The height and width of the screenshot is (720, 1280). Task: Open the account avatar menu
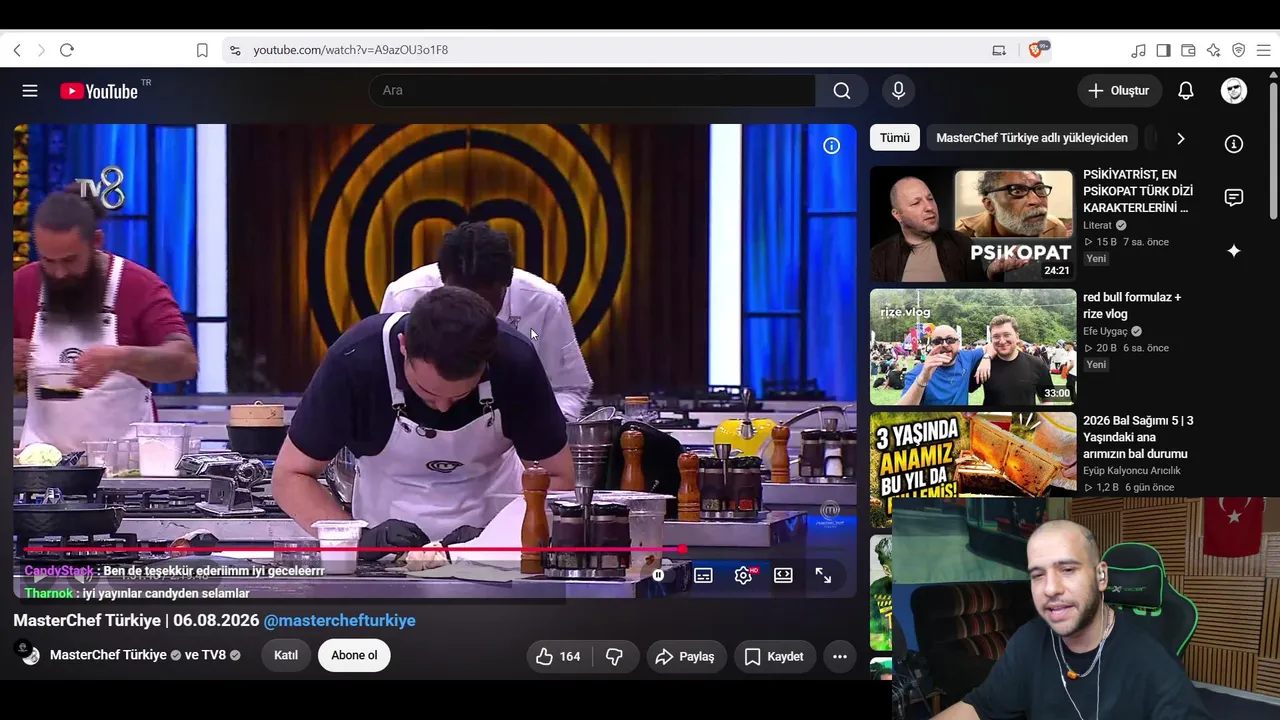click(x=1234, y=91)
